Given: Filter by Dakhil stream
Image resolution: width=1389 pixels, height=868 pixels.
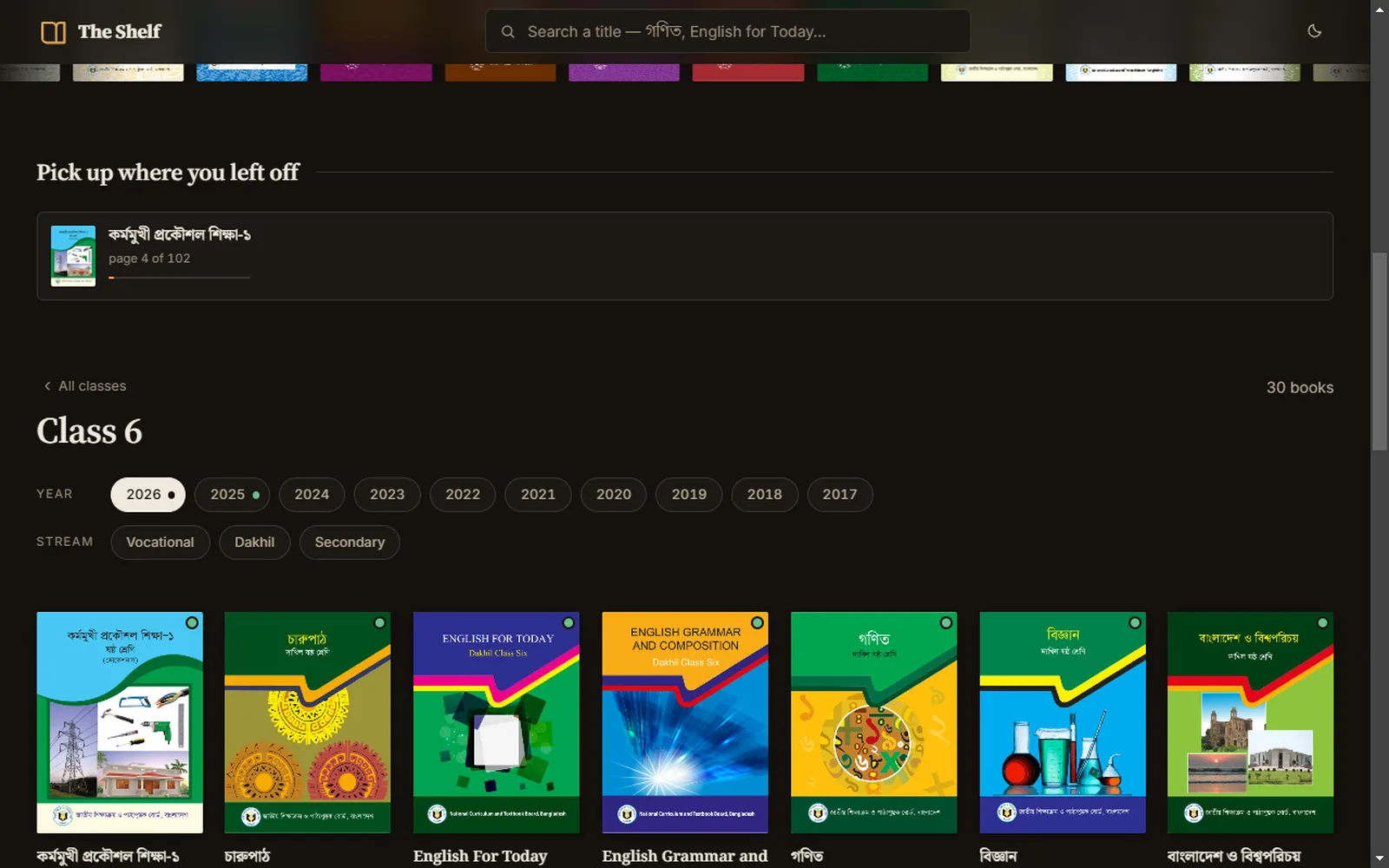Looking at the screenshot, I should tap(254, 542).
